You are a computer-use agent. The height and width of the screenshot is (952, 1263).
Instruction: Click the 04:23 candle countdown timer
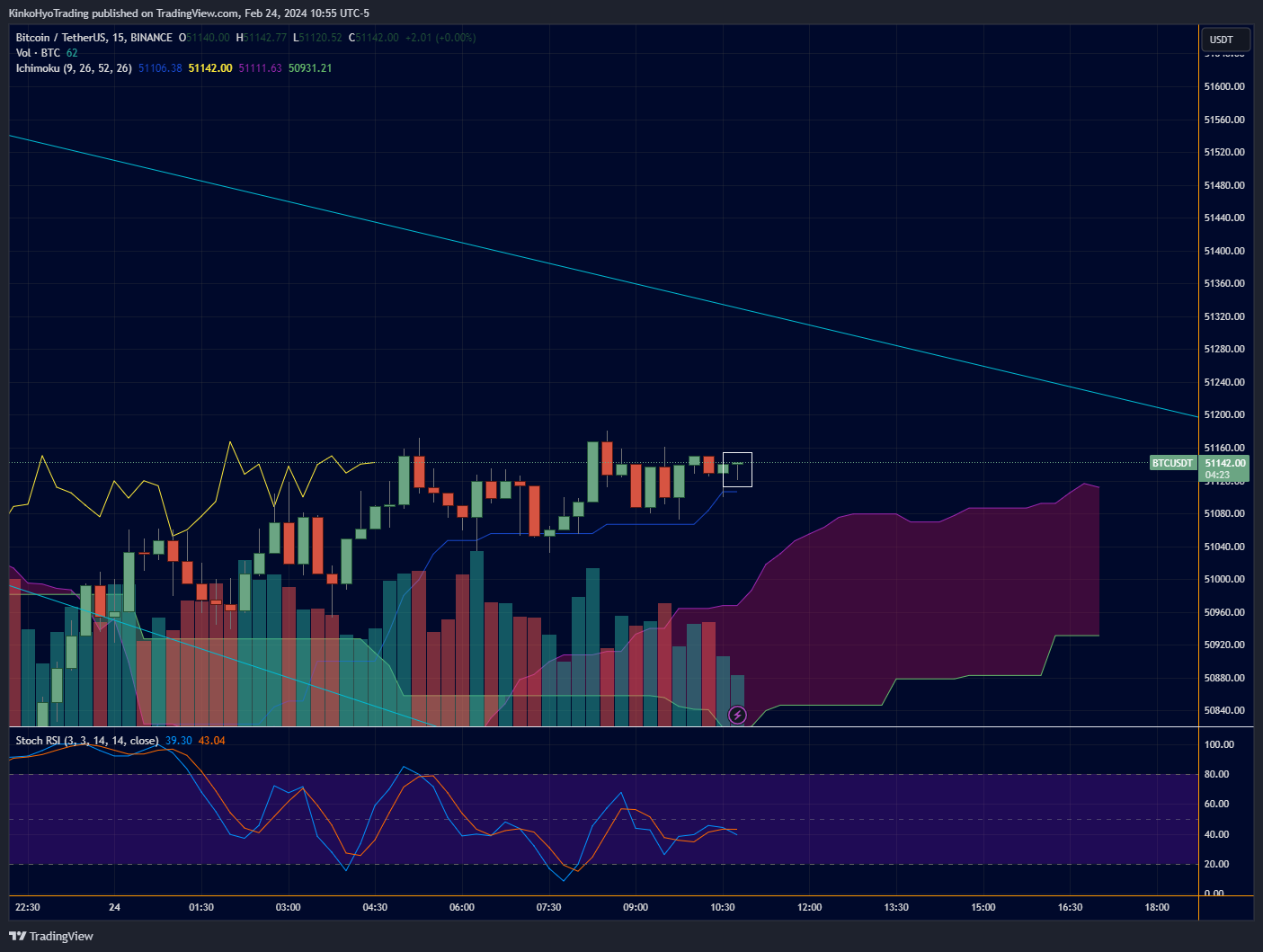[1217, 475]
